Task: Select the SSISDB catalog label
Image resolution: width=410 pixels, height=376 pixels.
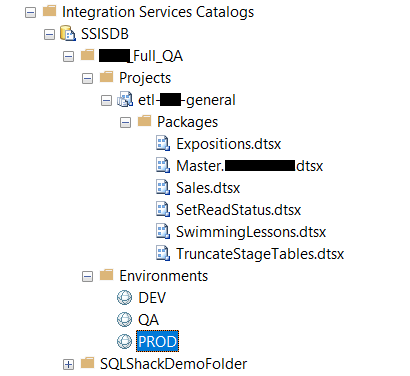Action: click(105, 34)
